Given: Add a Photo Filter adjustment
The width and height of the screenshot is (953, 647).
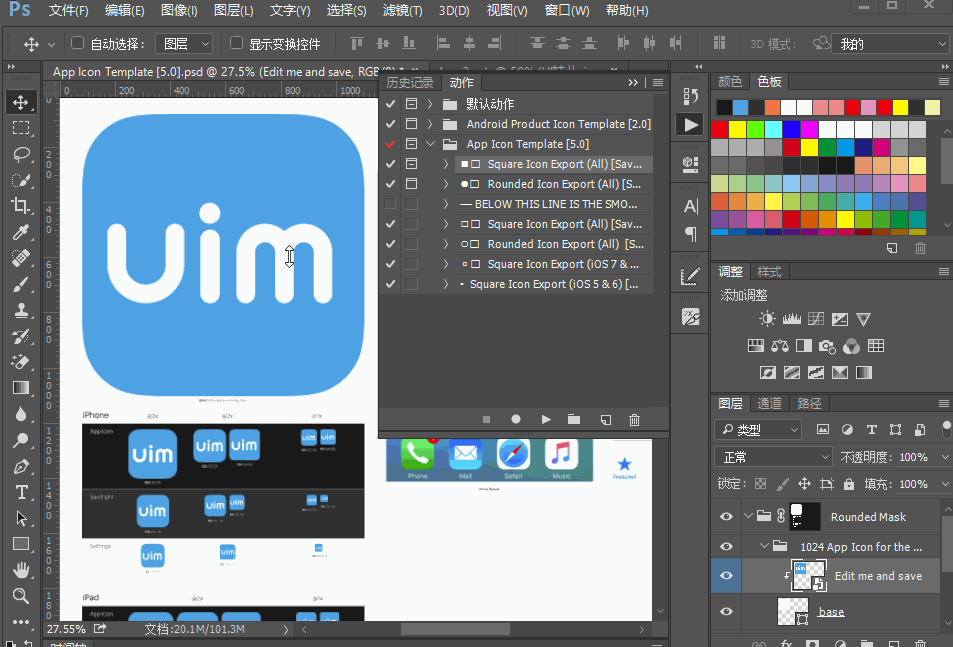Looking at the screenshot, I should (827, 346).
